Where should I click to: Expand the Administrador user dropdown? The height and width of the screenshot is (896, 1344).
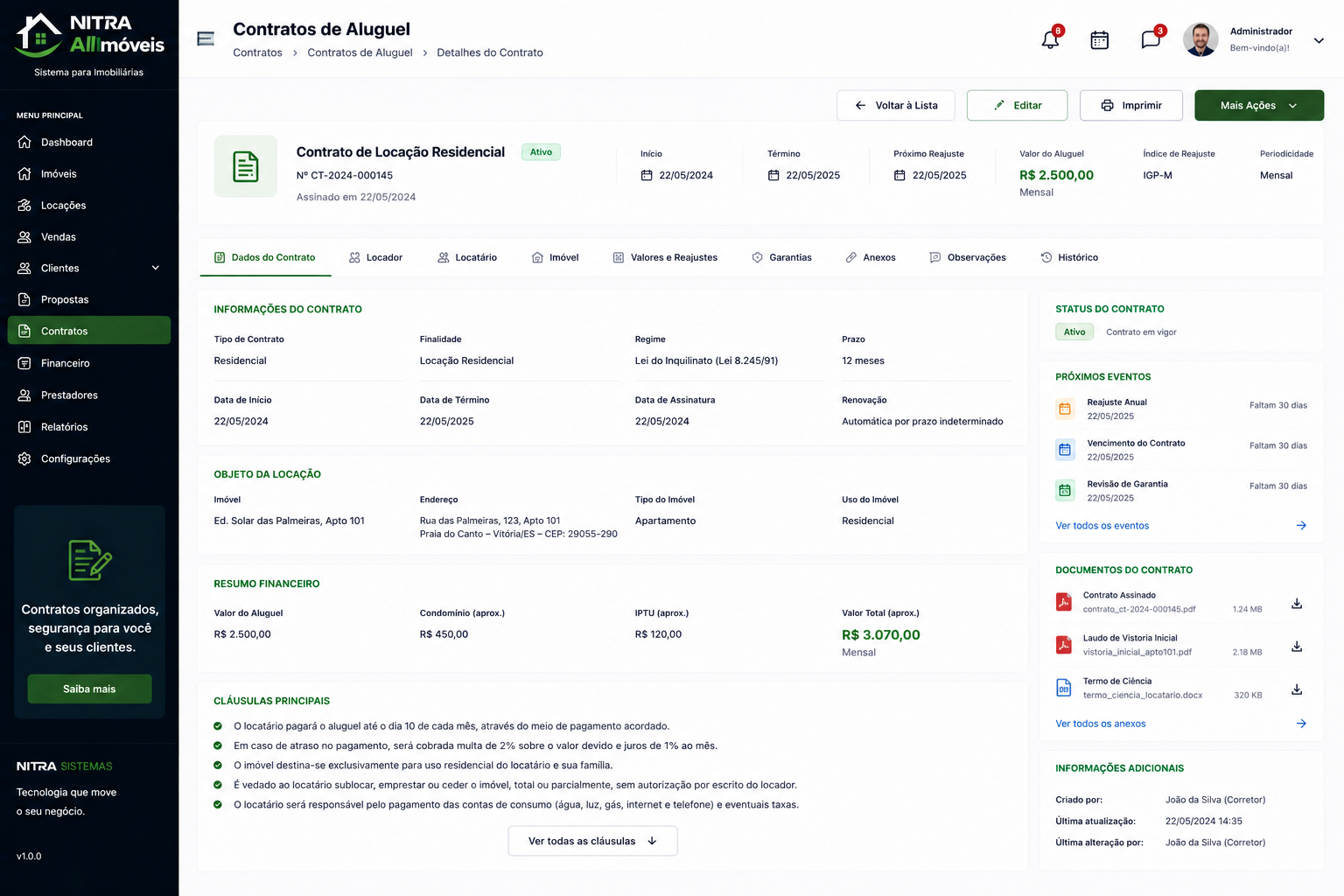1319,40
